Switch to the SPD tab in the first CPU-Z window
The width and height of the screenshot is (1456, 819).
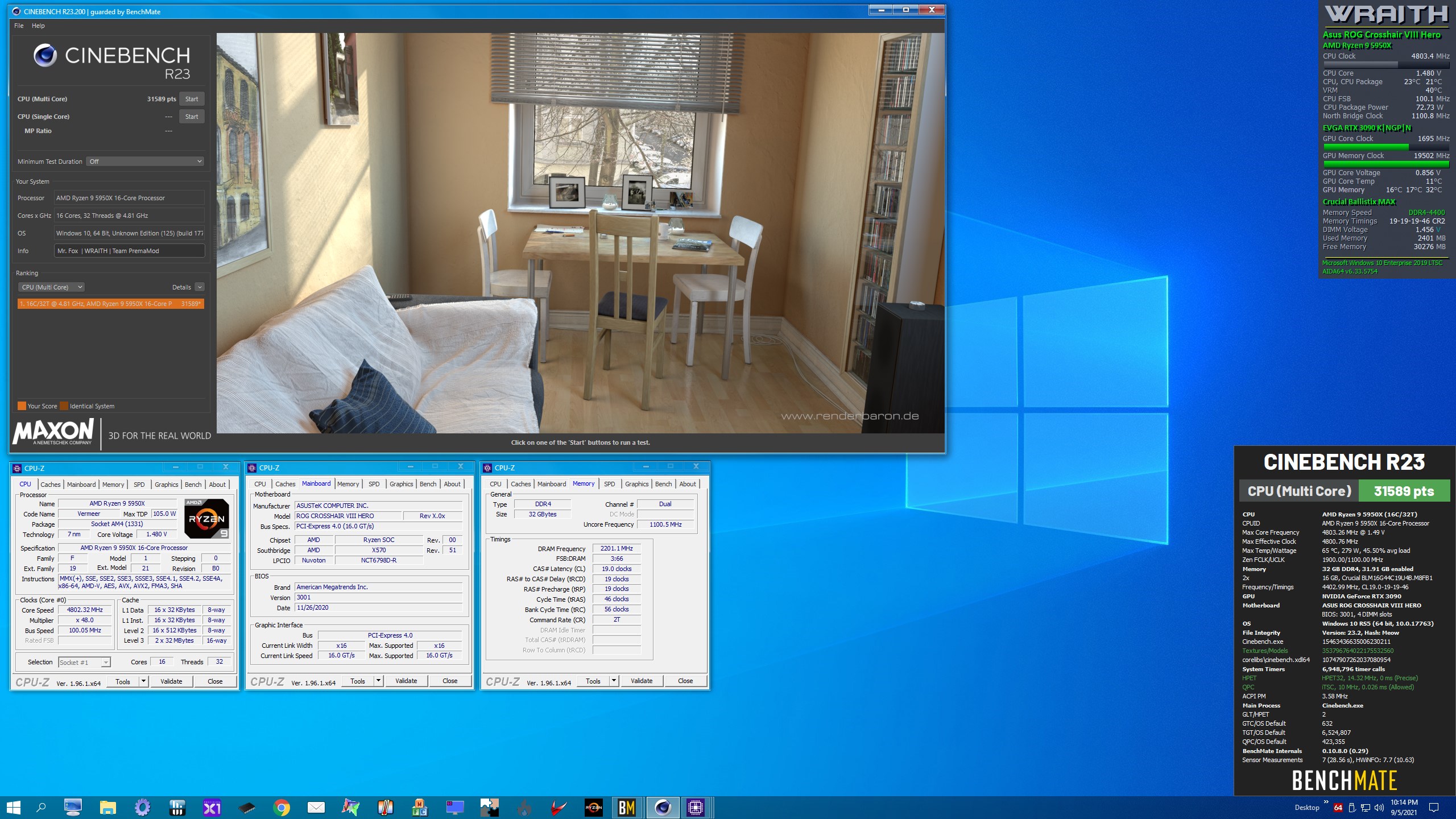139,485
